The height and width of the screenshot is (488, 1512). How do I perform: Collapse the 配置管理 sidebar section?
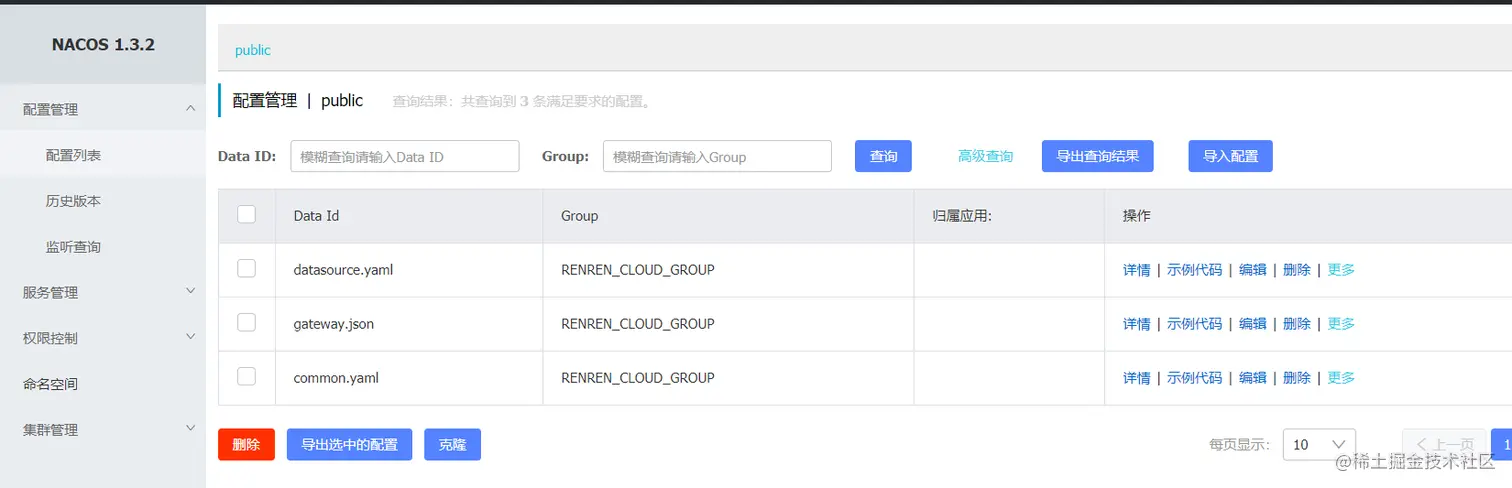[103, 109]
